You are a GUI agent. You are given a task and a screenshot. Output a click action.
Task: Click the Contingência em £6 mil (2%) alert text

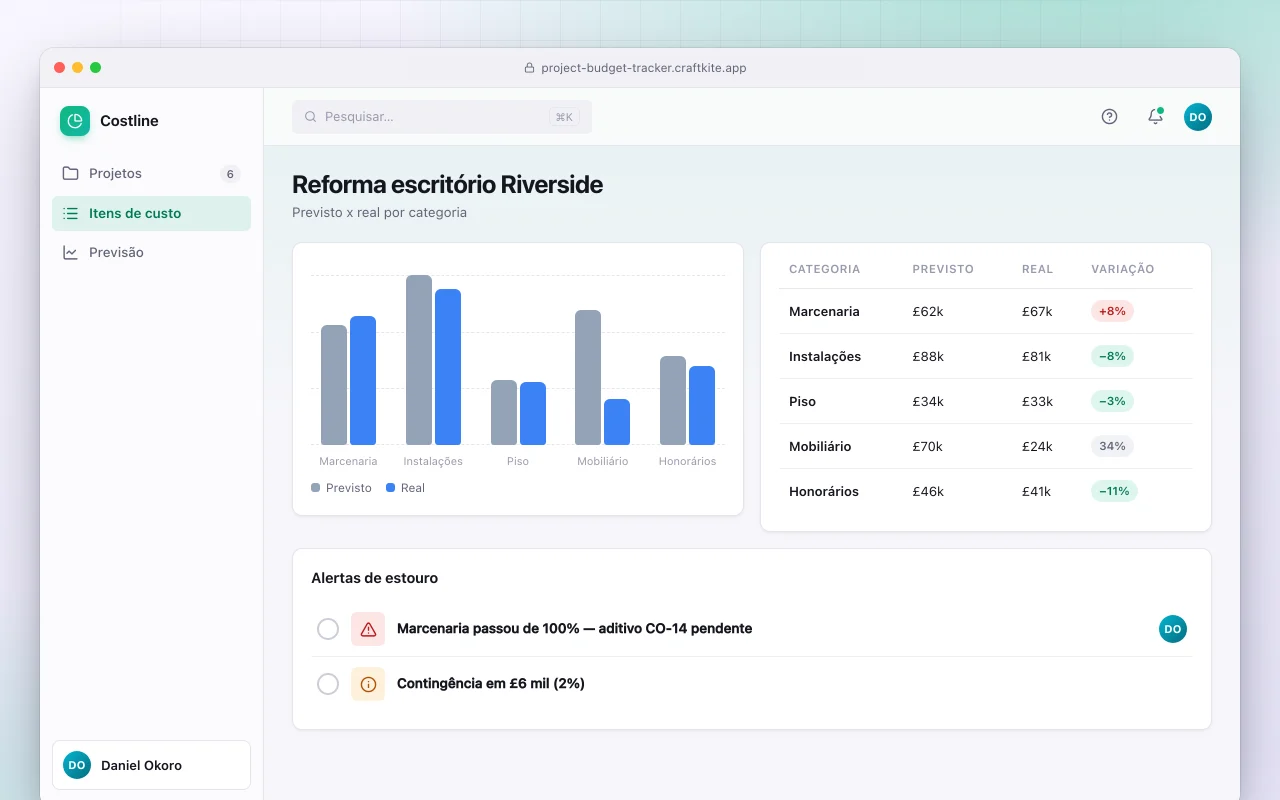pyautogui.click(x=491, y=684)
